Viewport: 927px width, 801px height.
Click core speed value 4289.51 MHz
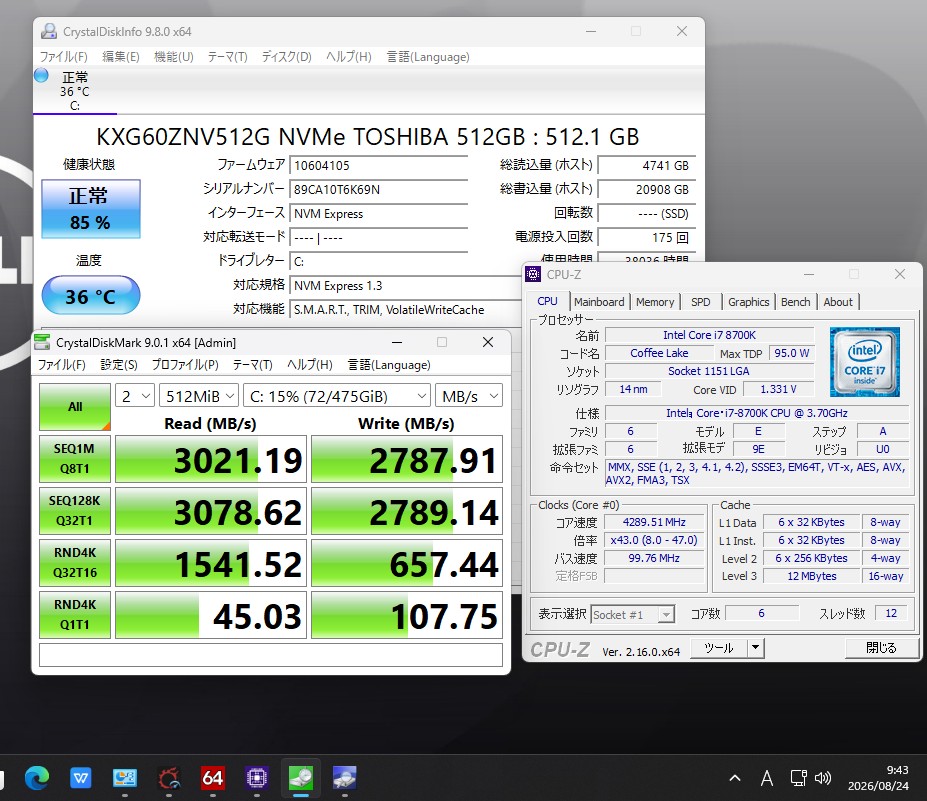[x=654, y=523]
